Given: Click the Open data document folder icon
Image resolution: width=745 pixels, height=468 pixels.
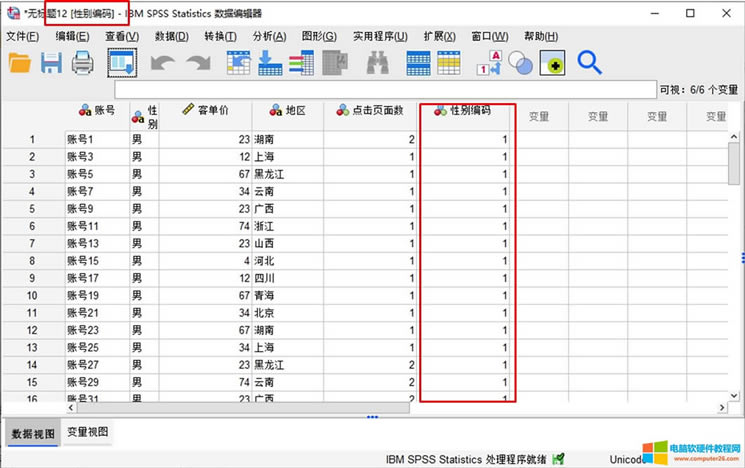Looking at the screenshot, I should [x=20, y=63].
